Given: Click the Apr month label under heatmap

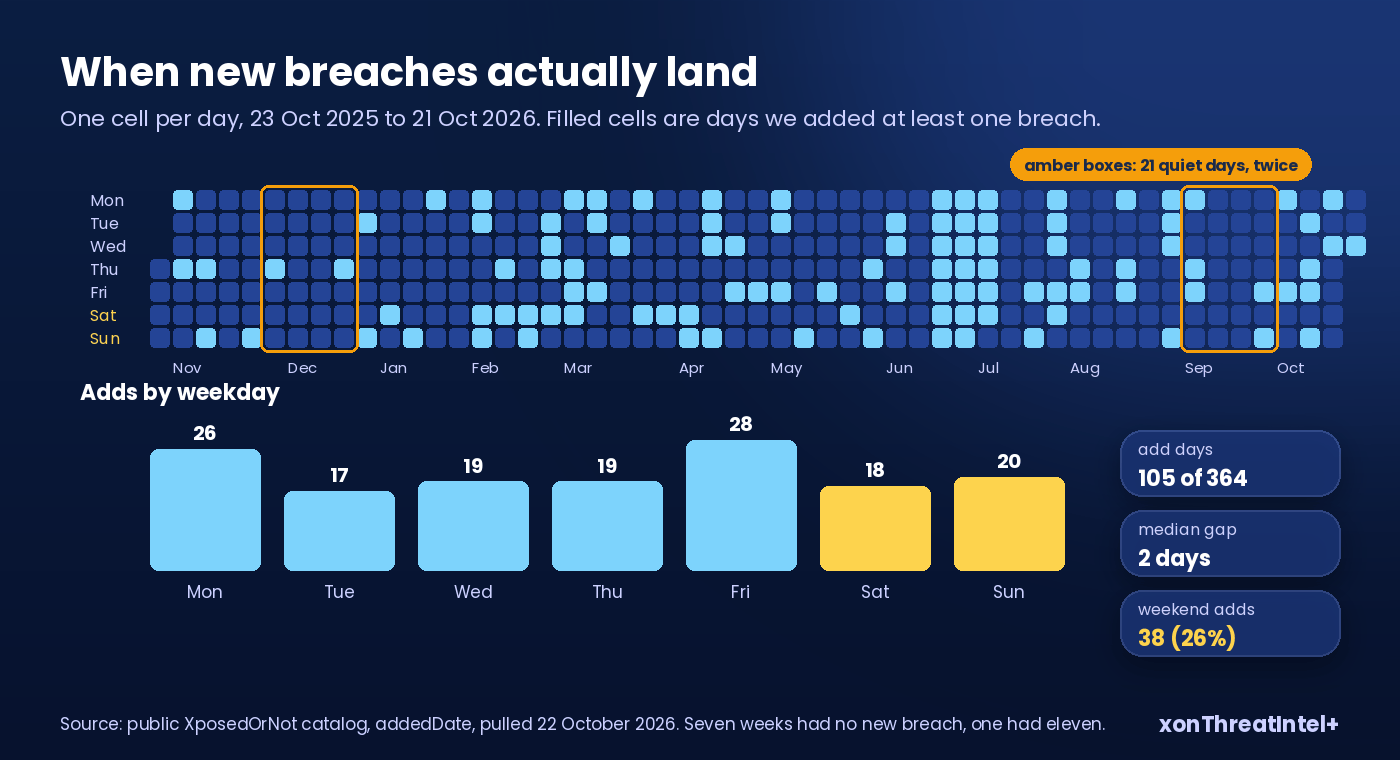Looking at the screenshot, I should pos(691,368).
